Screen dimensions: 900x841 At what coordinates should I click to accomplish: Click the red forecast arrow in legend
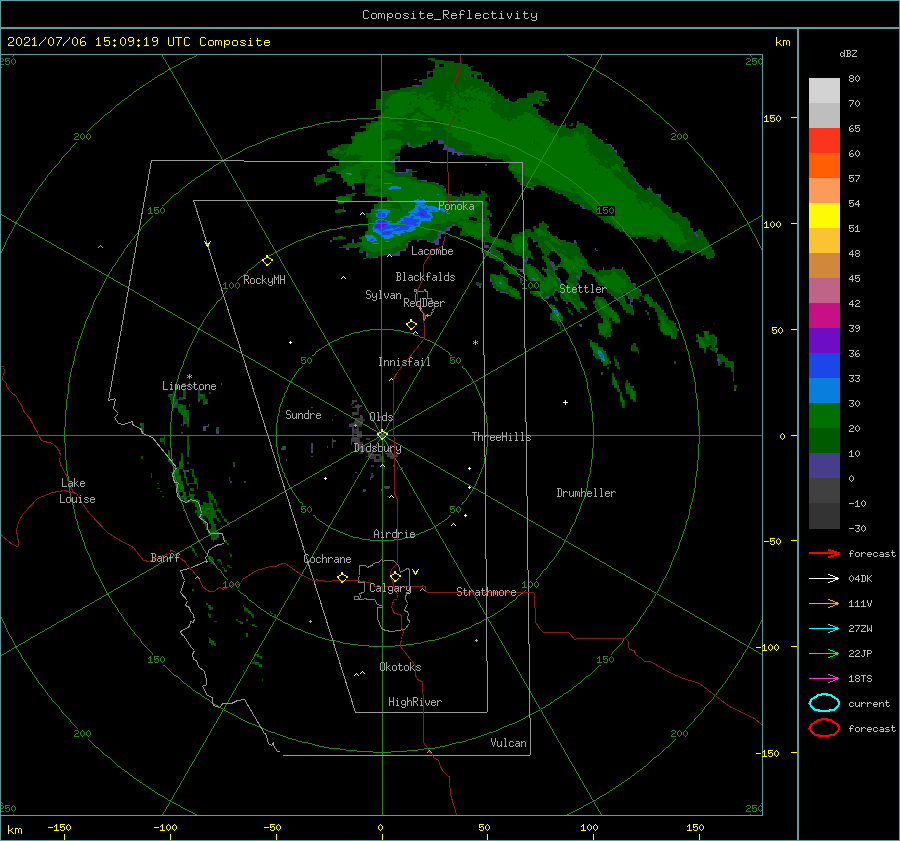tap(824, 553)
